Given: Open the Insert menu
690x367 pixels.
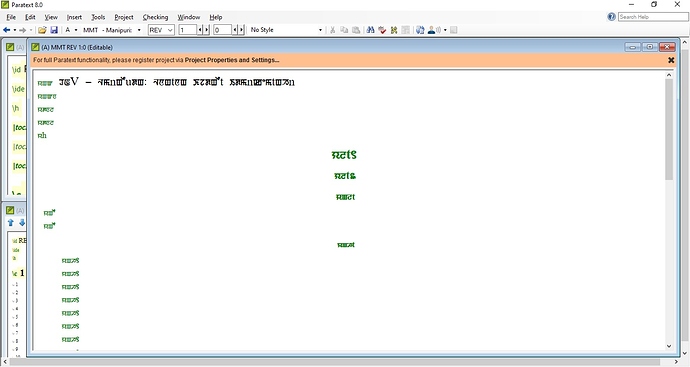Looking at the screenshot, I should [74, 17].
